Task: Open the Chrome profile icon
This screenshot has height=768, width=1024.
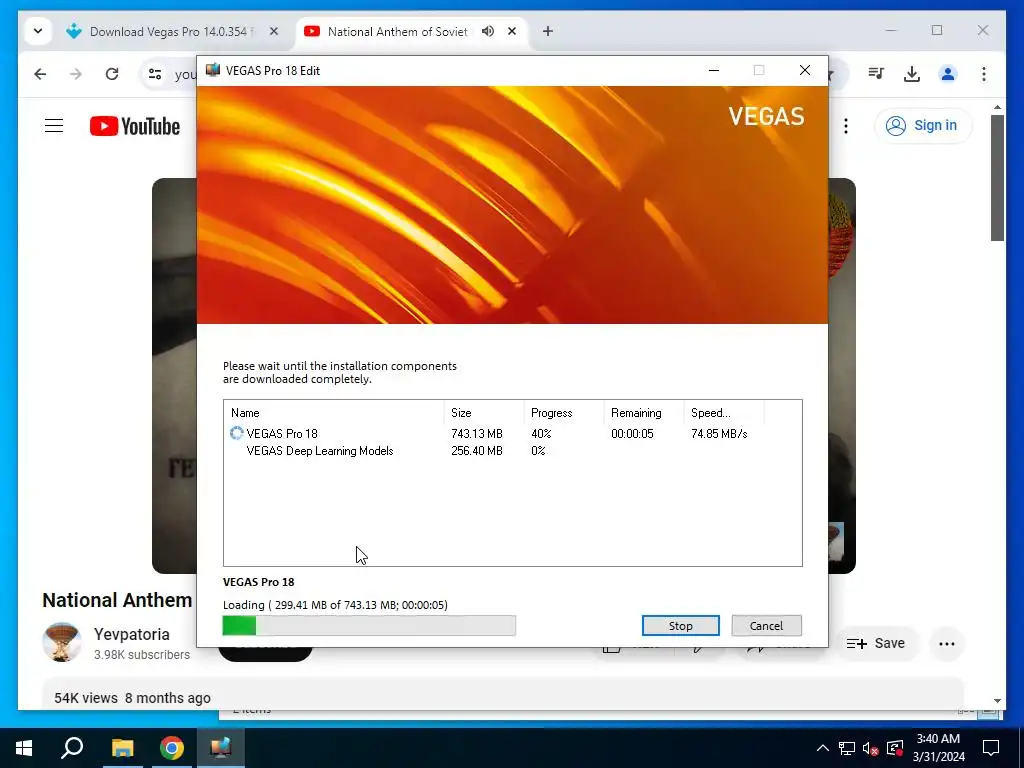Action: click(x=948, y=74)
